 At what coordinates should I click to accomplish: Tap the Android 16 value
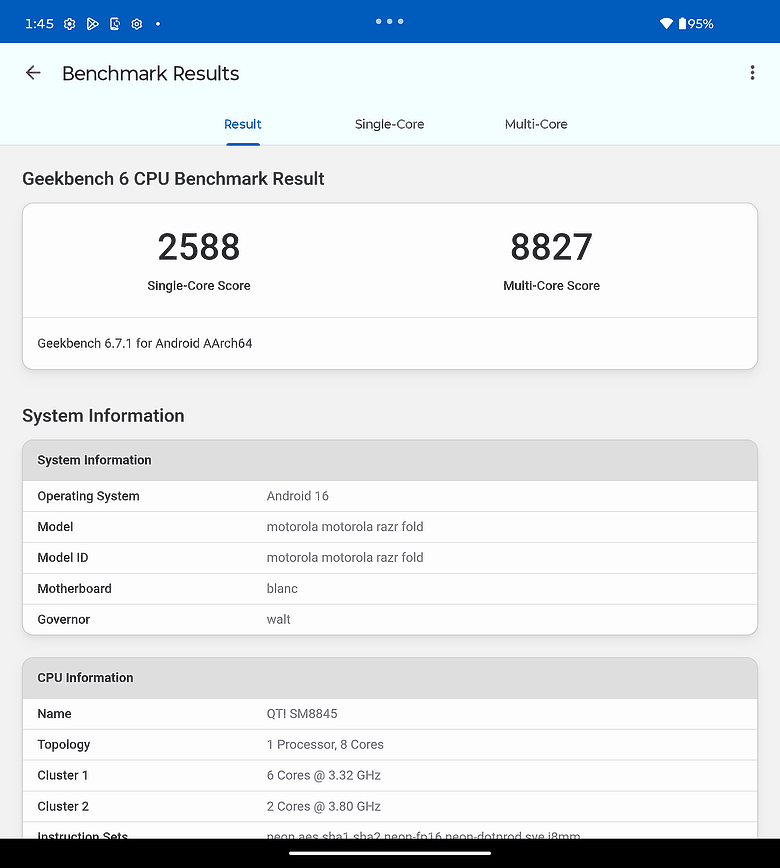click(x=298, y=496)
